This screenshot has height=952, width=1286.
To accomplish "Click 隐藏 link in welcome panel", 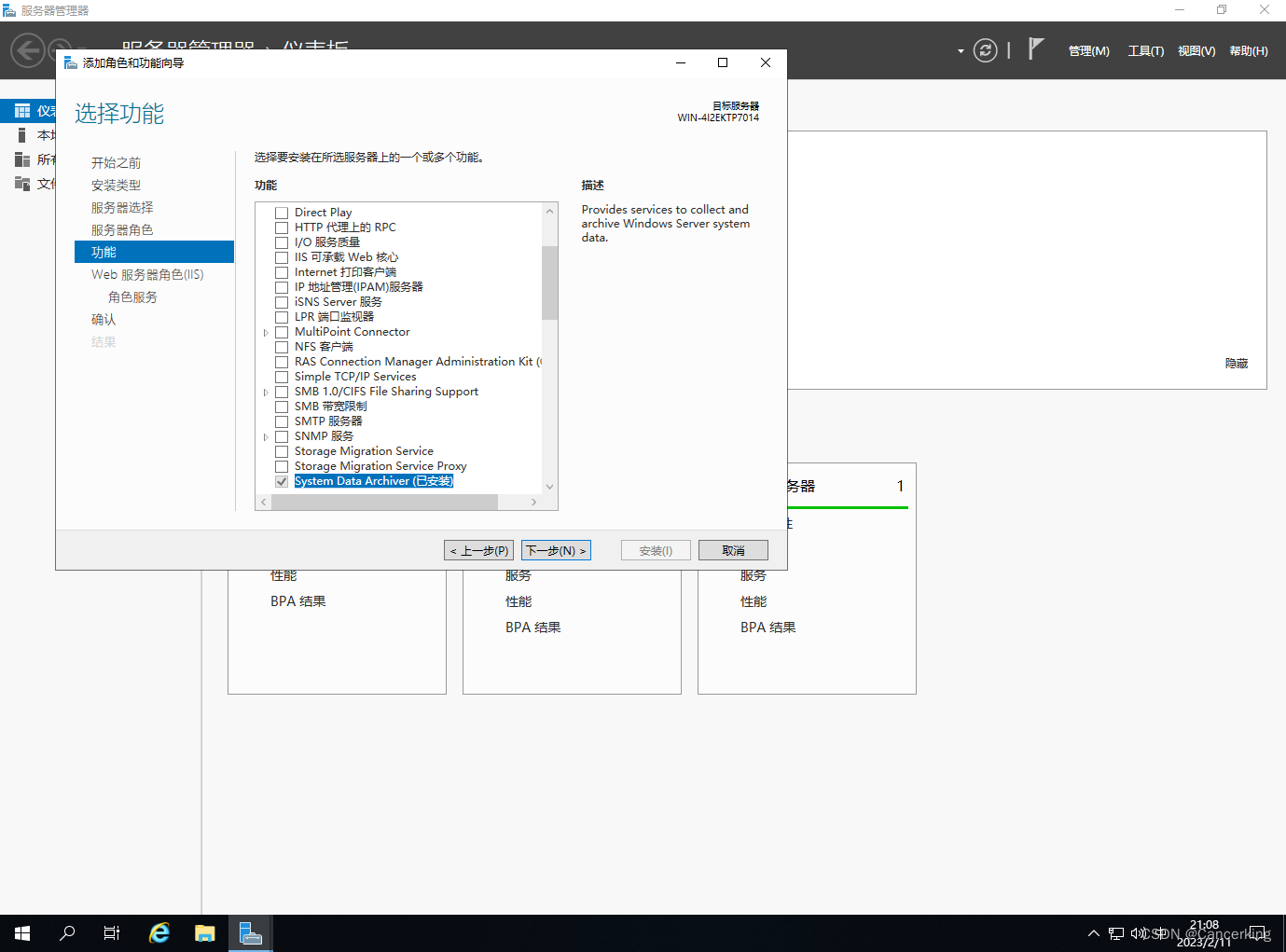I will (x=1237, y=364).
